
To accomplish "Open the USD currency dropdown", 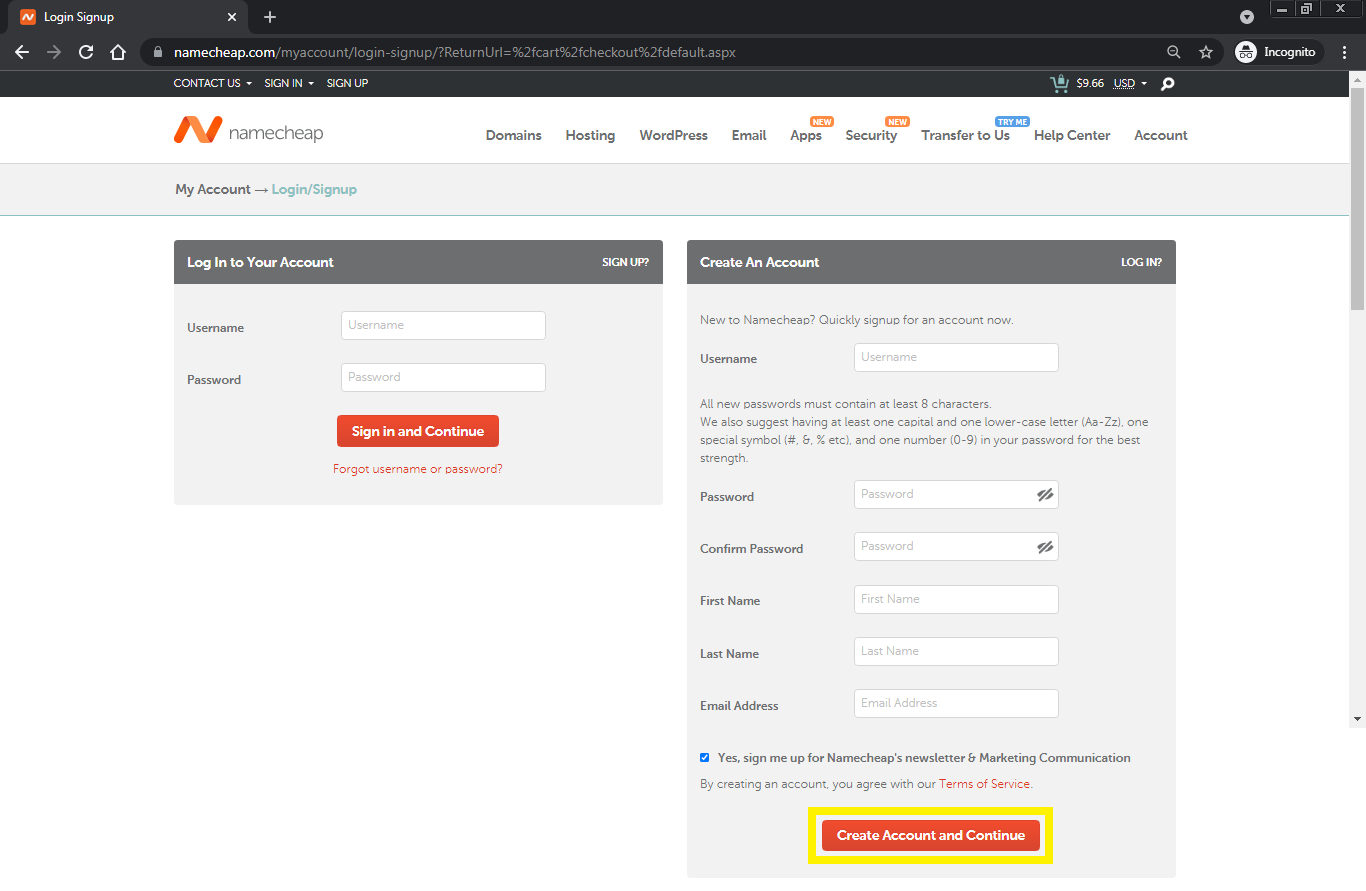I will point(1131,83).
